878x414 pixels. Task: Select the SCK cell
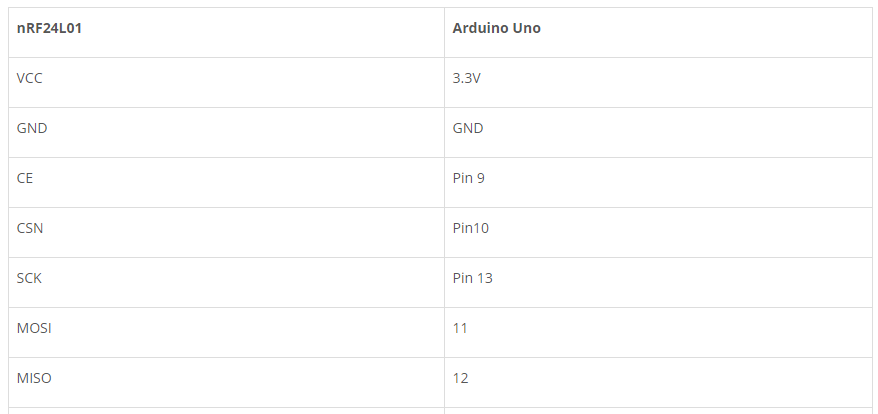click(x=226, y=282)
